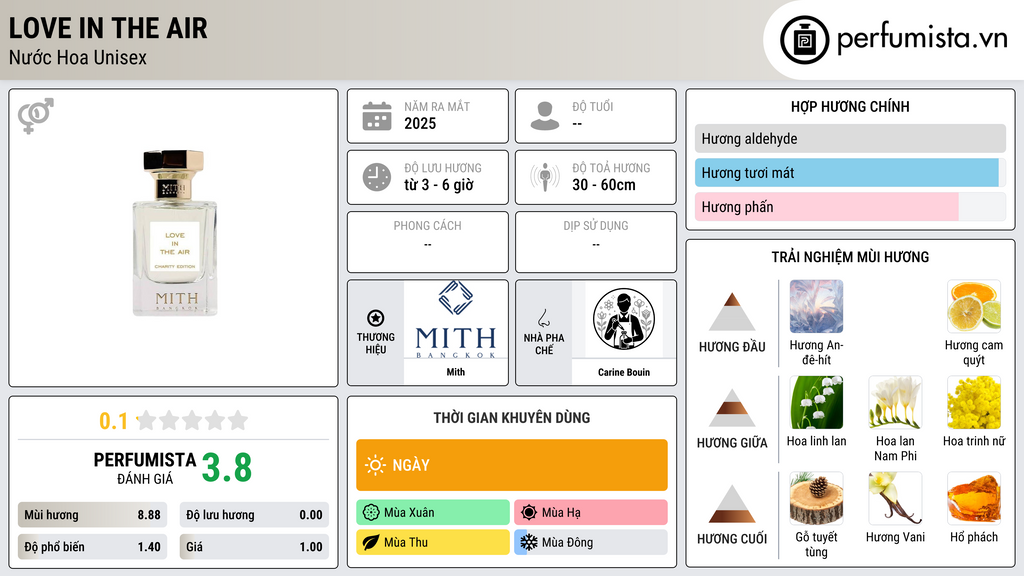Click the Độ phổ biến 1.40 score row

click(92, 547)
